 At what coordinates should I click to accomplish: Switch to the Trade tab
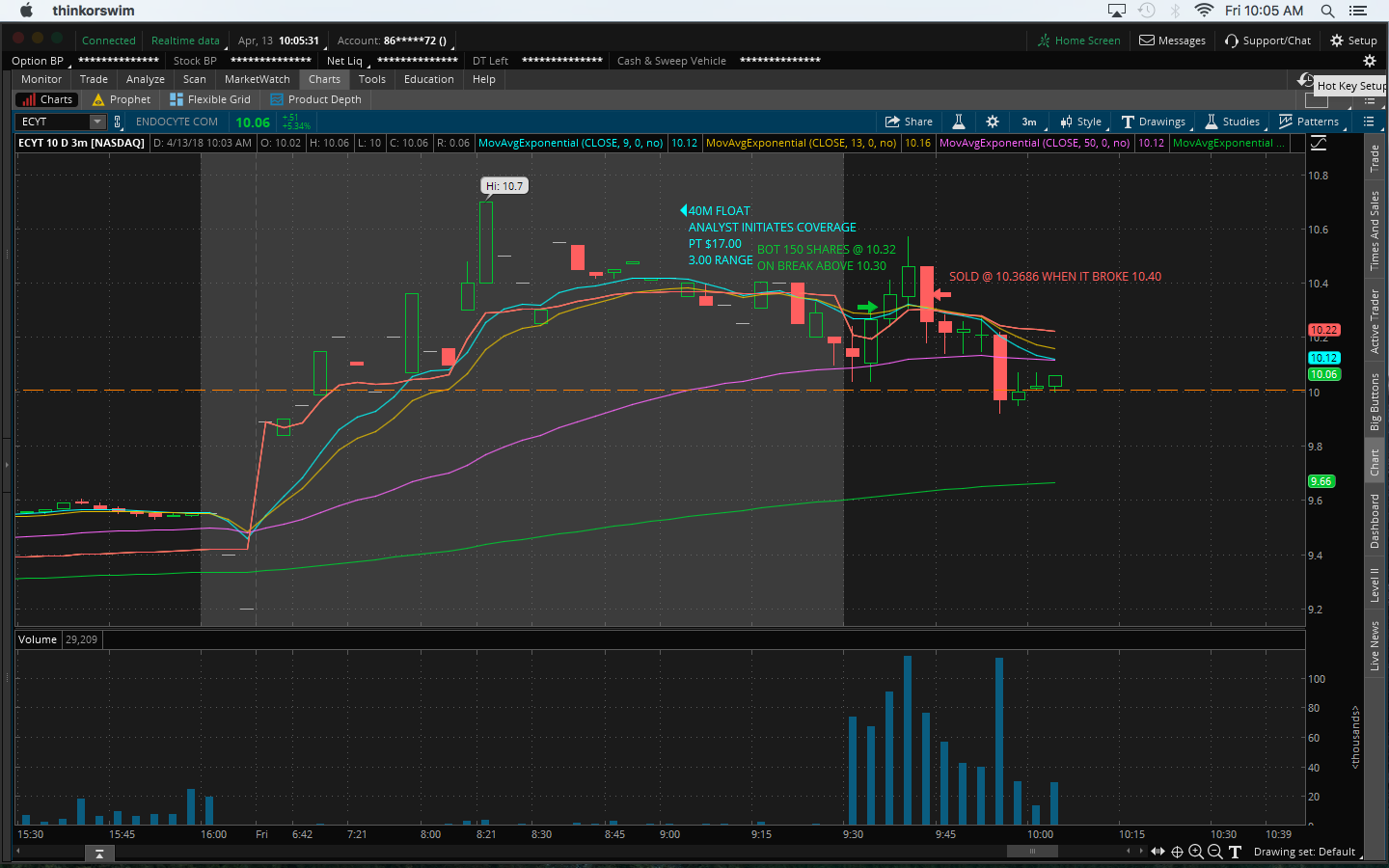(94, 79)
